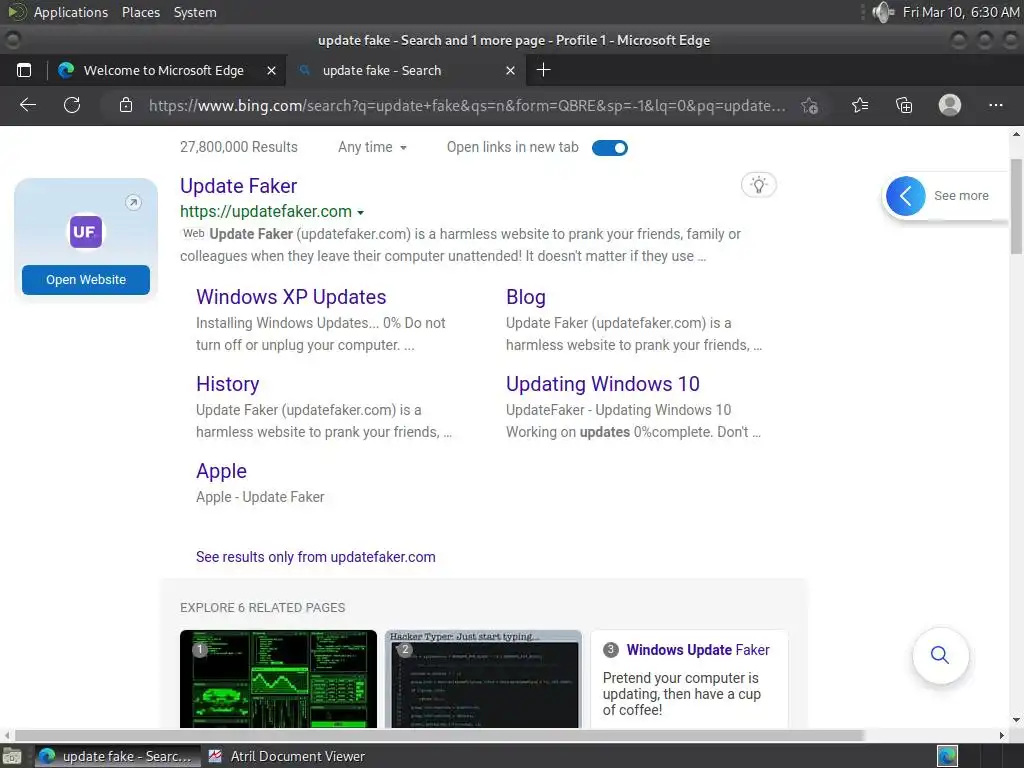1024x768 pixels.
Task: Click show desktop icon in bottom panel
Action: click(12, 756)
